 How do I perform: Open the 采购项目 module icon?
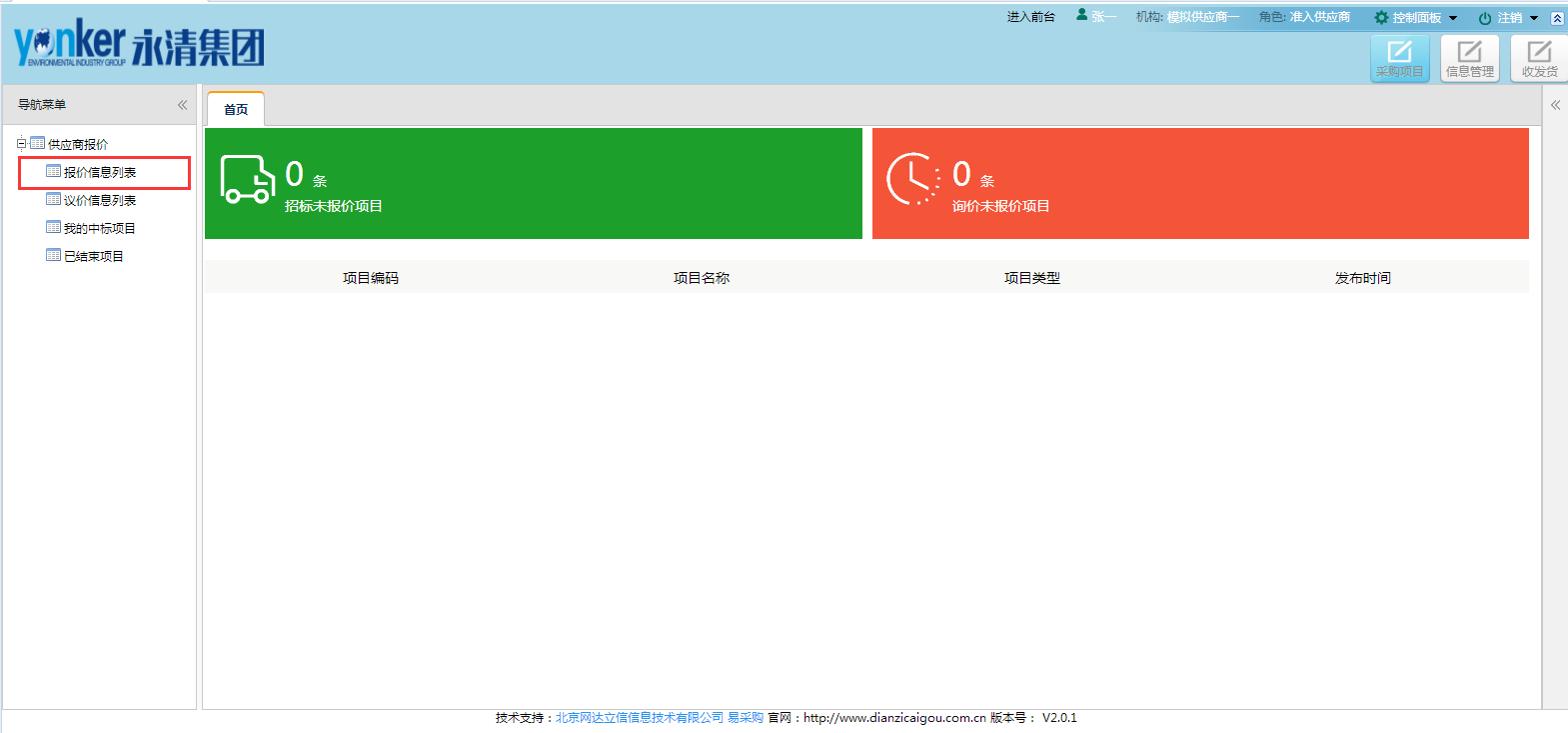click(1399, 58)
